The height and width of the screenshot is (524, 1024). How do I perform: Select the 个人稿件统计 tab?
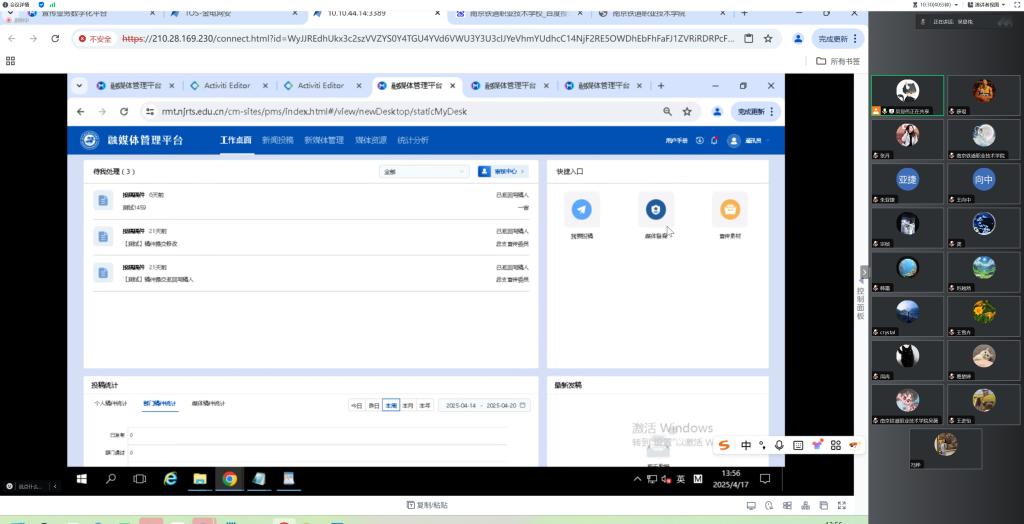(x=110, y=404)
